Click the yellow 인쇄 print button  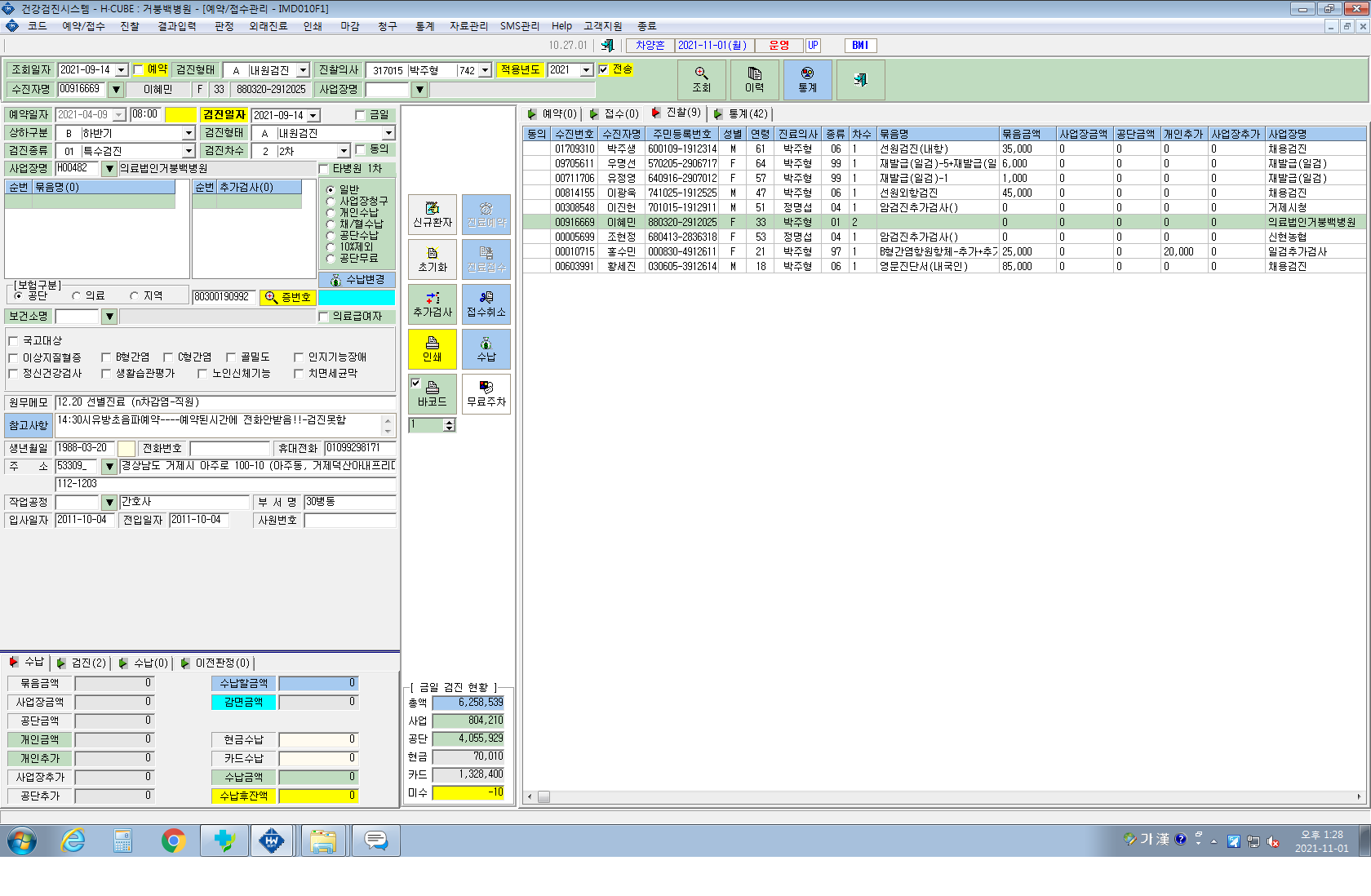click(x=433, y=349)
